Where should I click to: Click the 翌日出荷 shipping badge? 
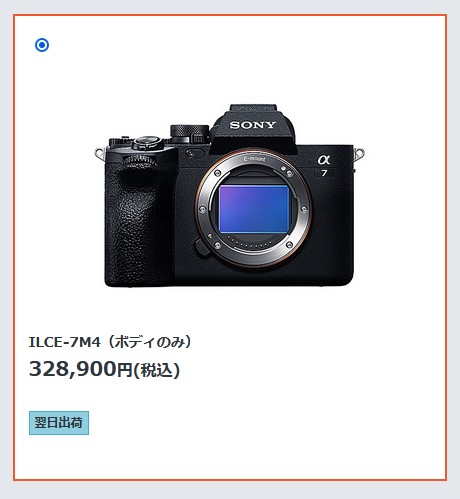click(x=59, y=423)
